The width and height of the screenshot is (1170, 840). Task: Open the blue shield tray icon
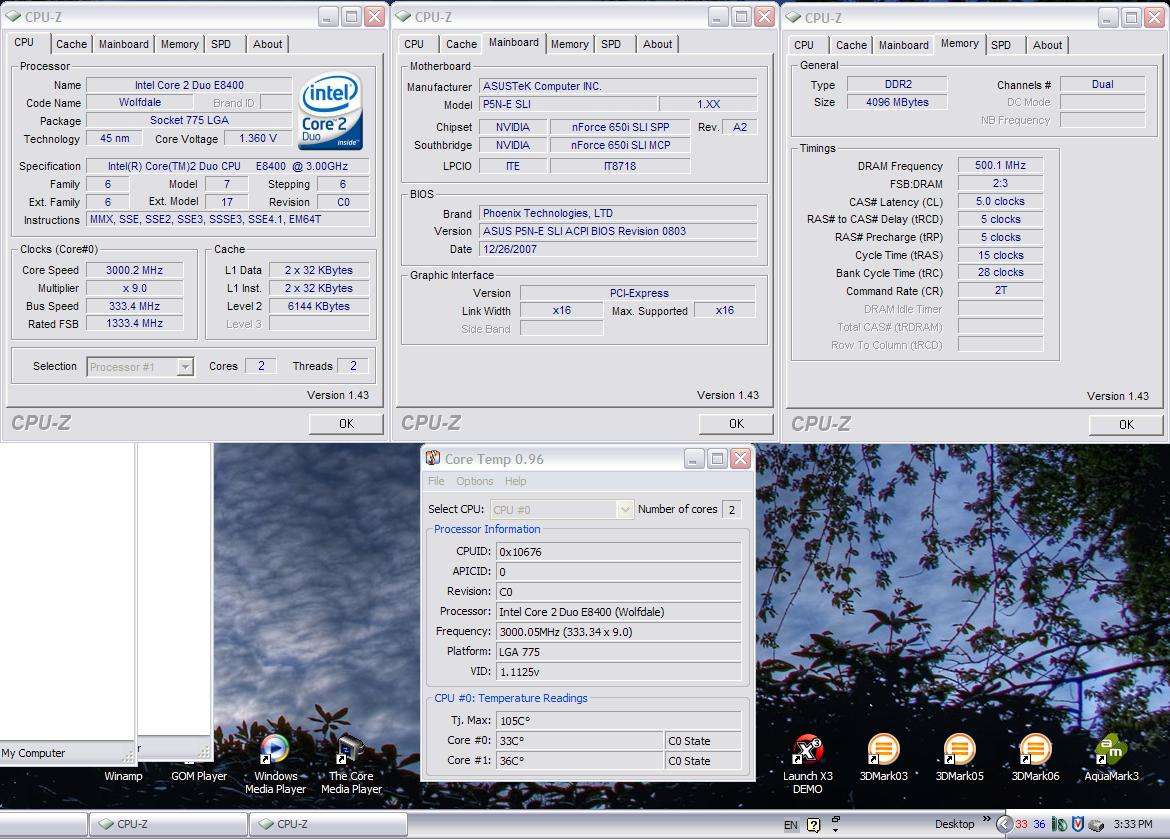pos(1077,824)
